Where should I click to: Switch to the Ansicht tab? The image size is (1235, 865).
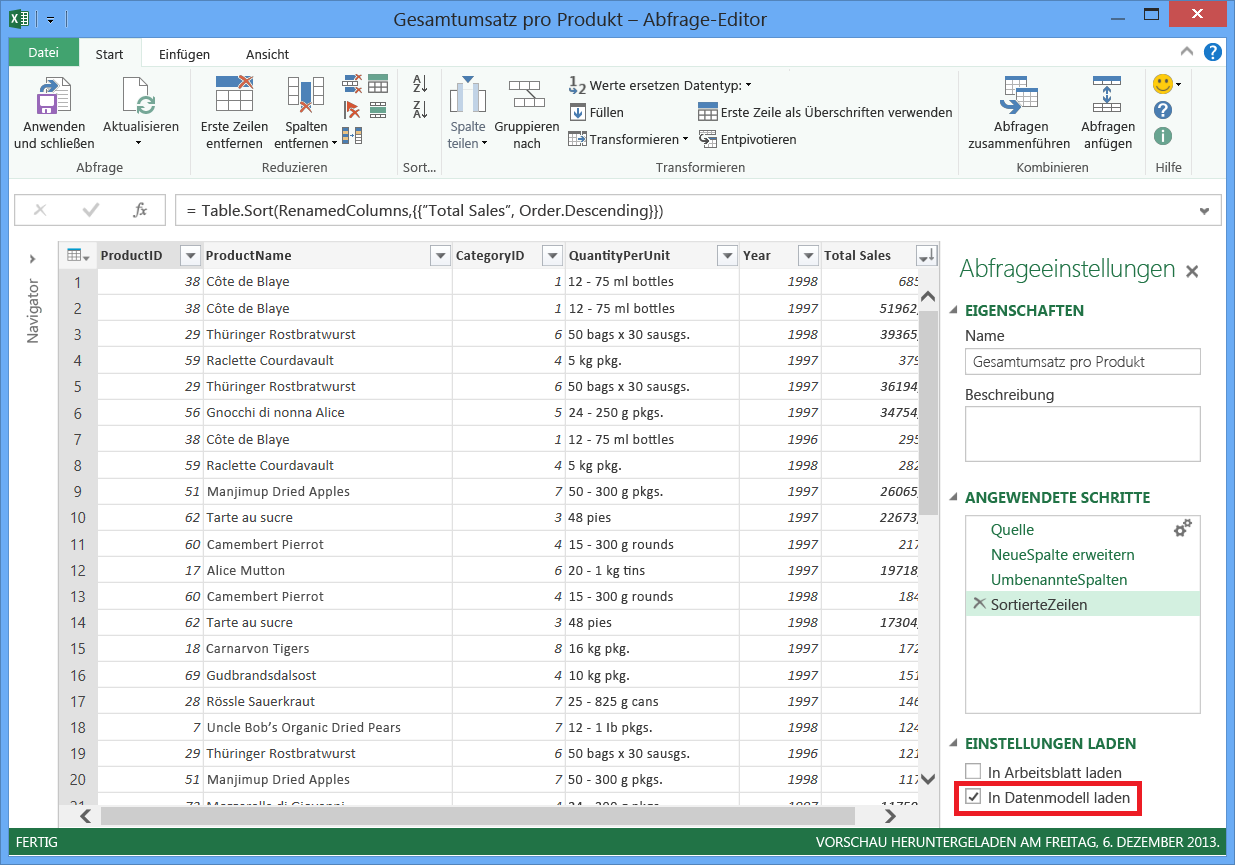(267, 54)
